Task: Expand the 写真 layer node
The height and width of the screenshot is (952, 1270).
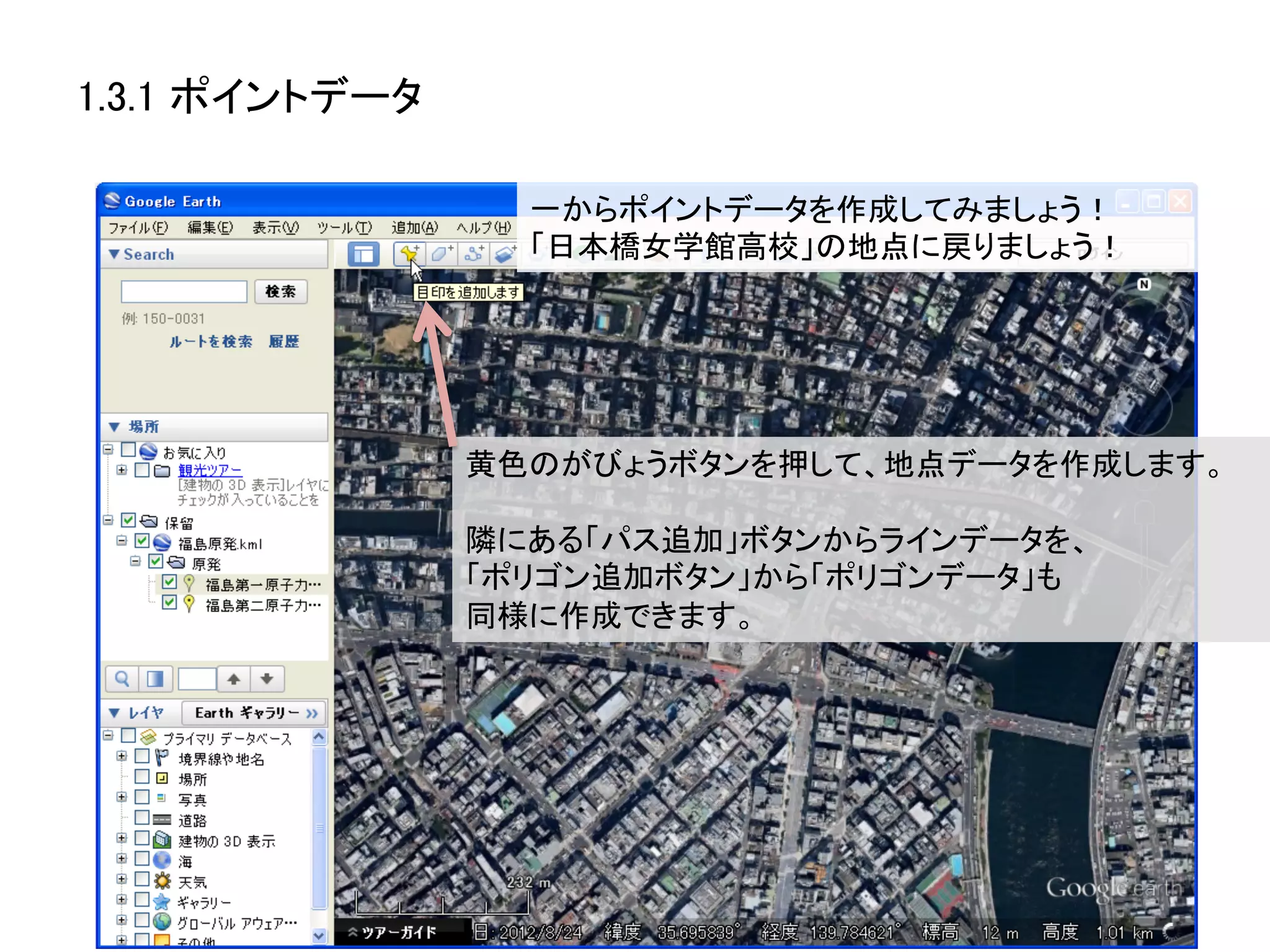Action: point(122,797)
